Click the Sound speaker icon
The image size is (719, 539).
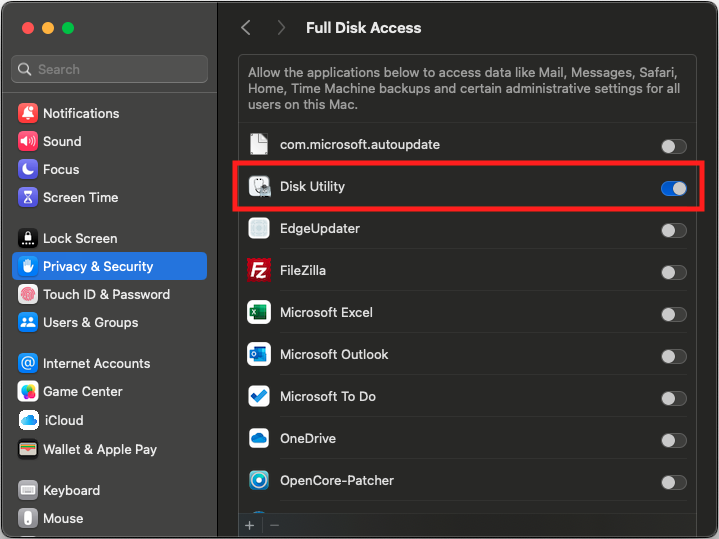pyautogui.click(x=28, y=141)
